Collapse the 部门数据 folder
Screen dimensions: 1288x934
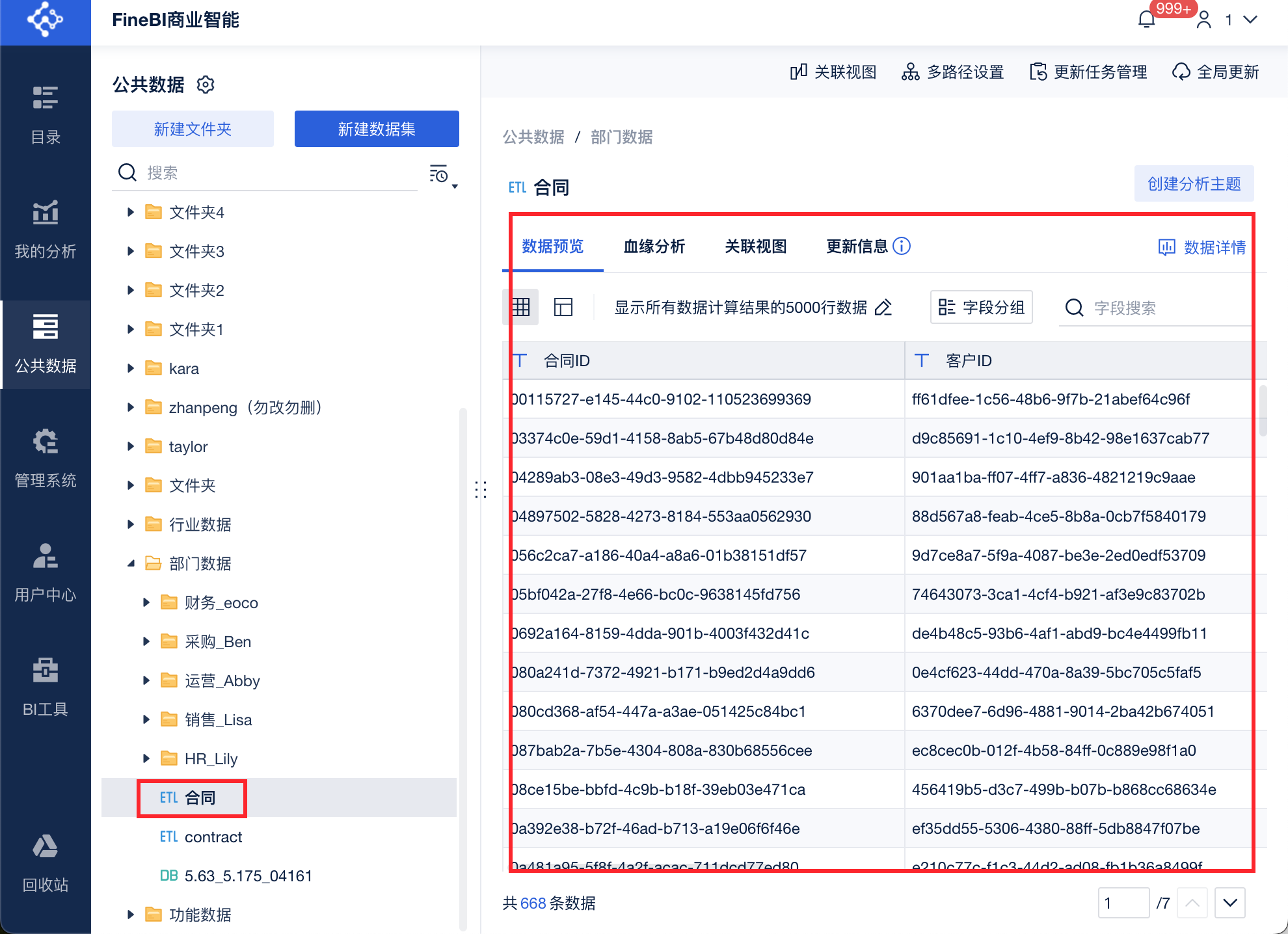click(x=131, y=563)
